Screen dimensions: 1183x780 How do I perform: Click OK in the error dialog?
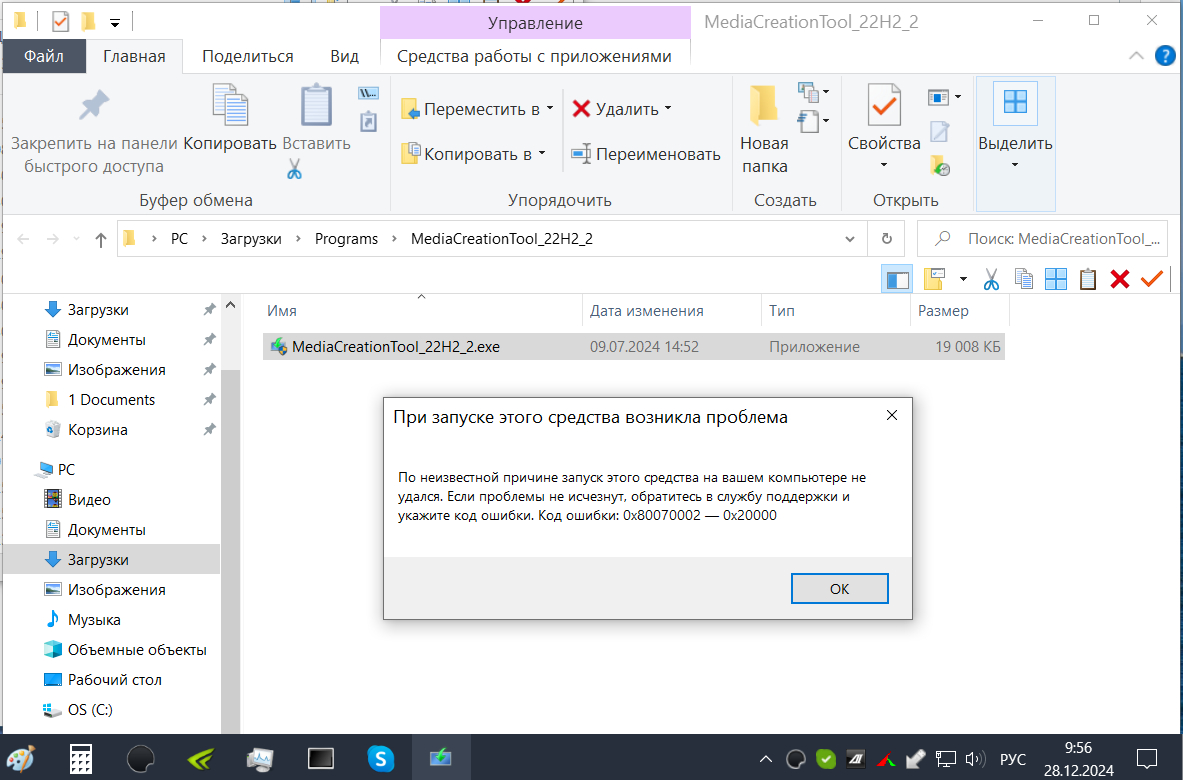point(839,588)
